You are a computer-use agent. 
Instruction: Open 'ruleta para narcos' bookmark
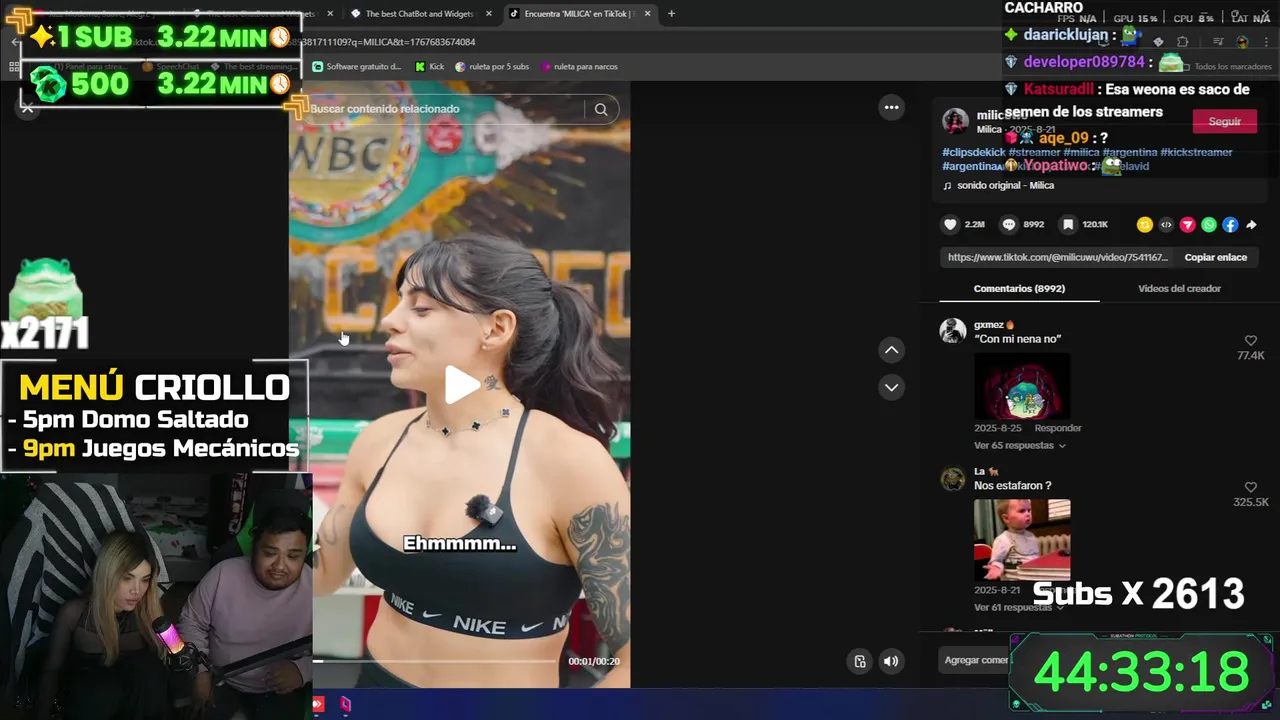tap(579, 67)
